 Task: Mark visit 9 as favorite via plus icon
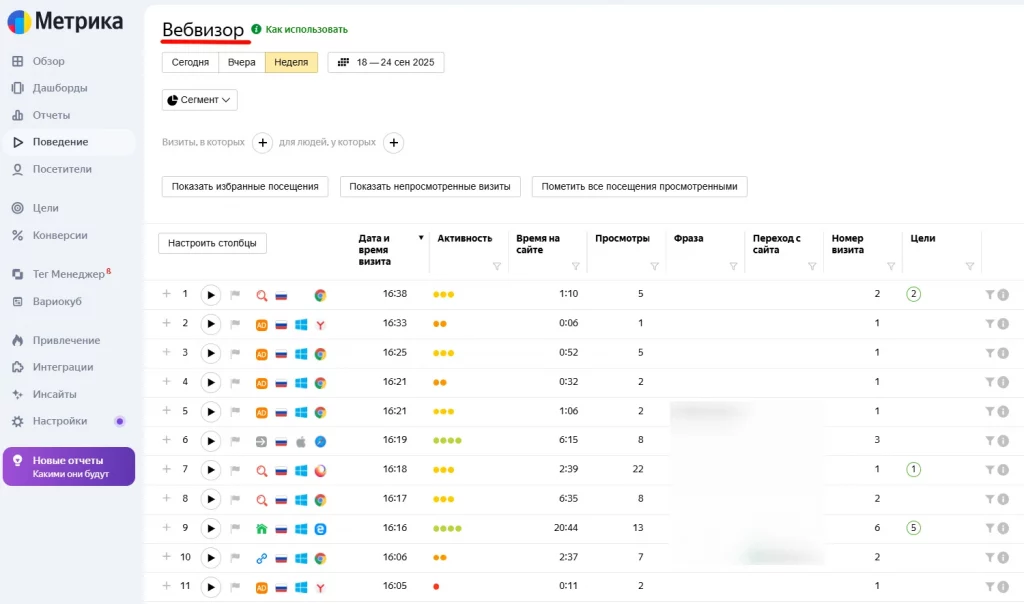click(x=166, y=527)
